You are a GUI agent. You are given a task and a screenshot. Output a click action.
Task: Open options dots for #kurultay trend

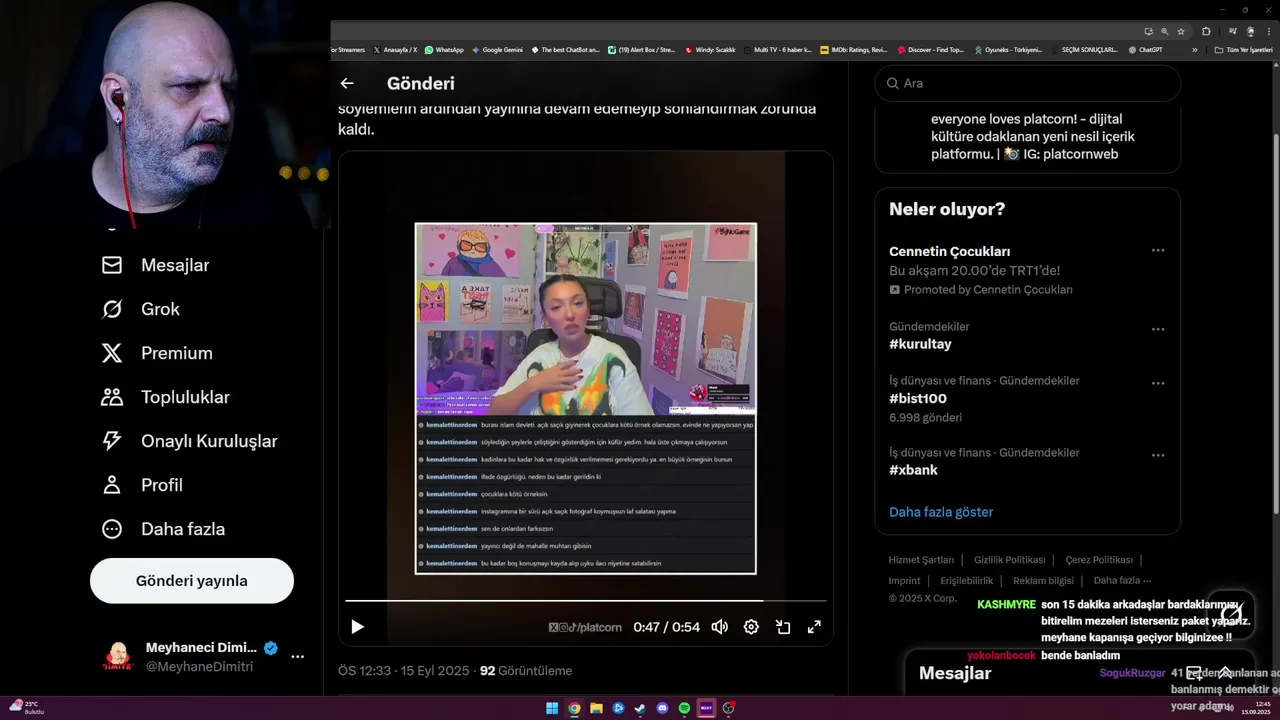pos(1158,329)
